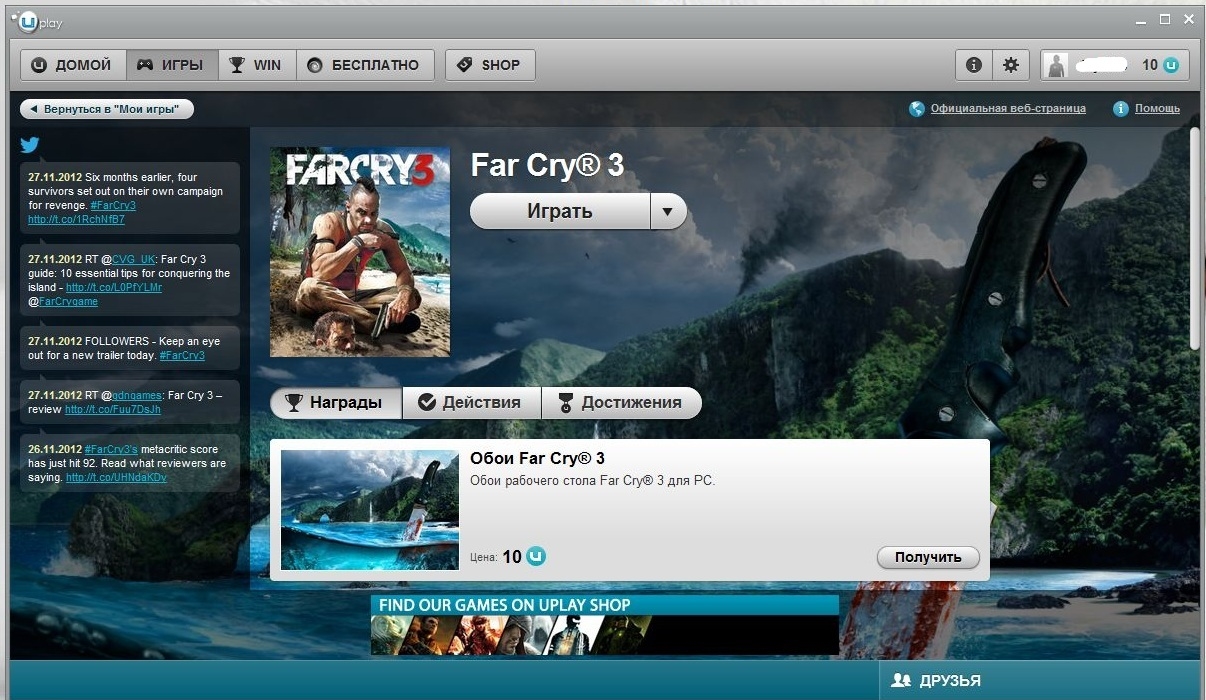Click the globe icon beside official web page

point(917,109)
